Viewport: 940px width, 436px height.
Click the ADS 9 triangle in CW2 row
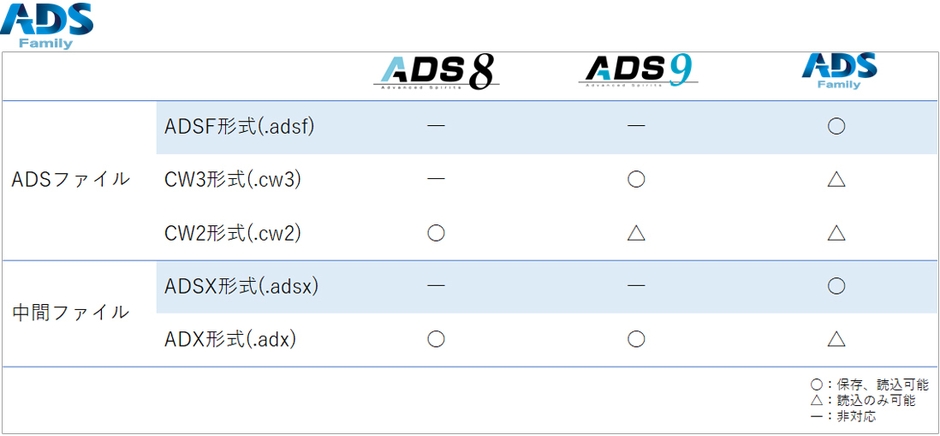click(x=636, y=233)
